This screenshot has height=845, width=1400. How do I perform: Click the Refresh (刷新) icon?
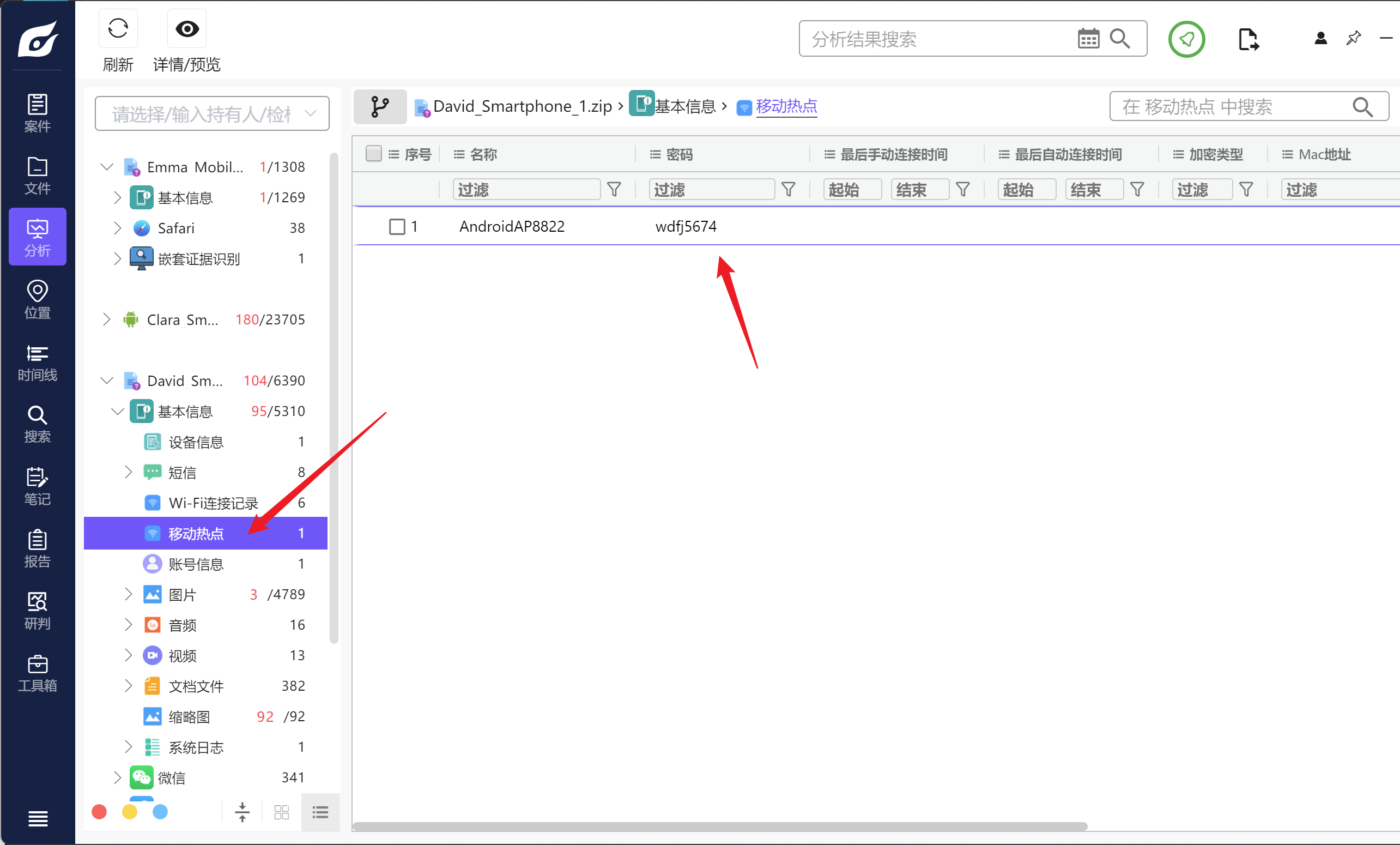coord(118,29)
